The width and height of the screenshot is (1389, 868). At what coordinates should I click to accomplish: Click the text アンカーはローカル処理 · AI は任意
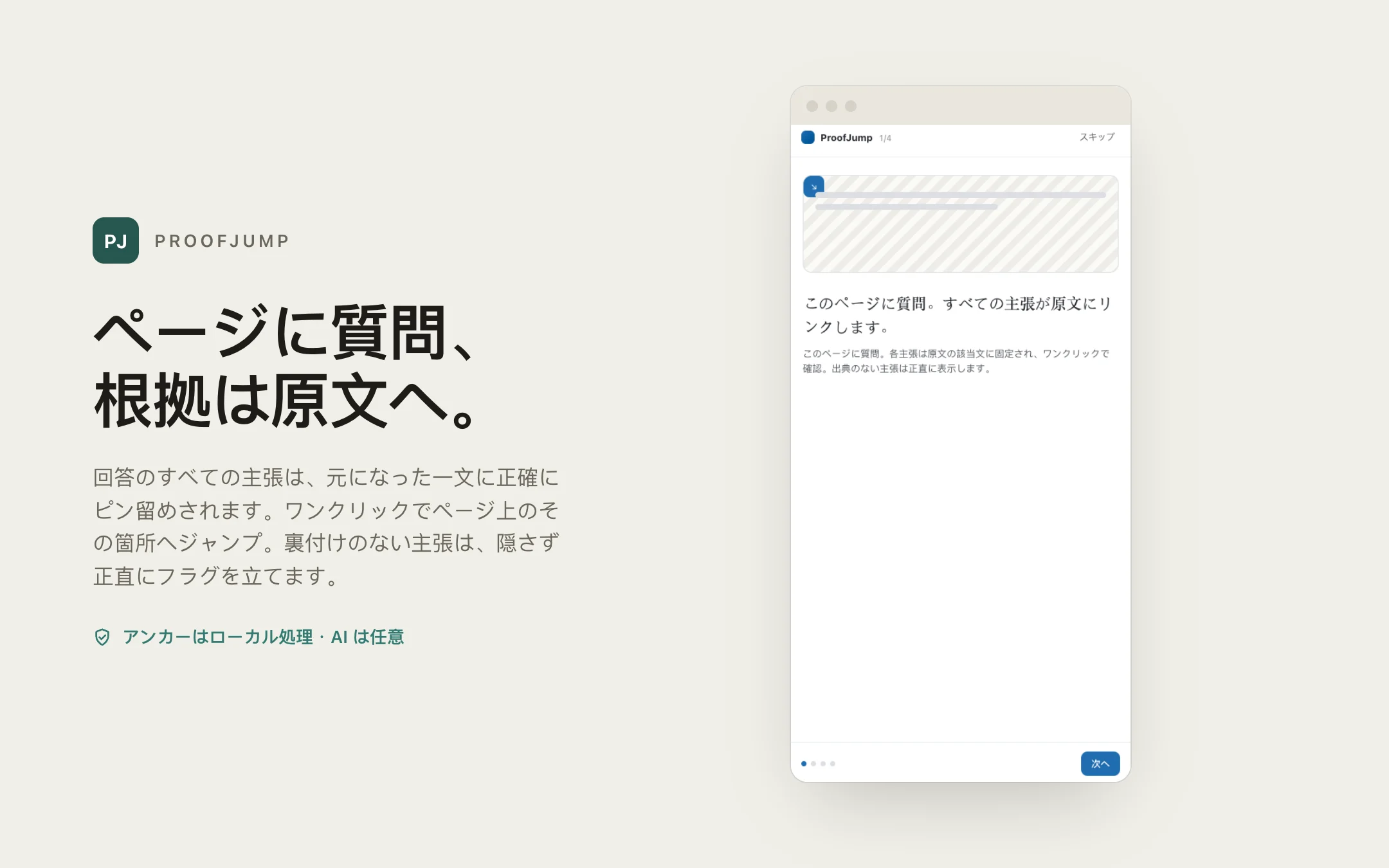[263, 637]
